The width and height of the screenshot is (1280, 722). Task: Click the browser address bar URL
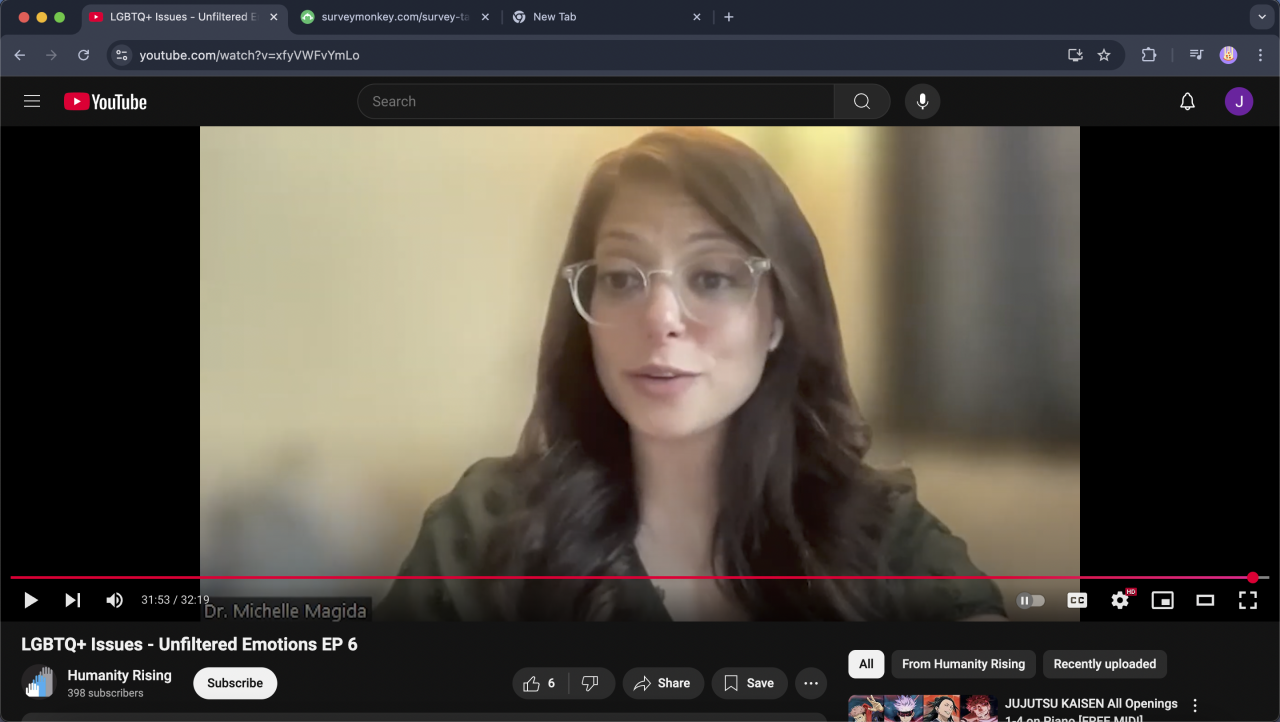(x=249, y=55)
